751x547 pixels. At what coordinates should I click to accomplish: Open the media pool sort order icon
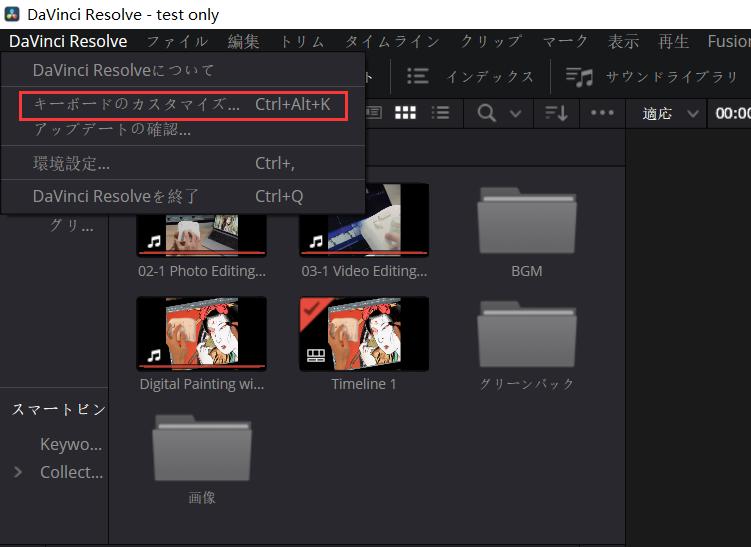(x=557, y=114)
